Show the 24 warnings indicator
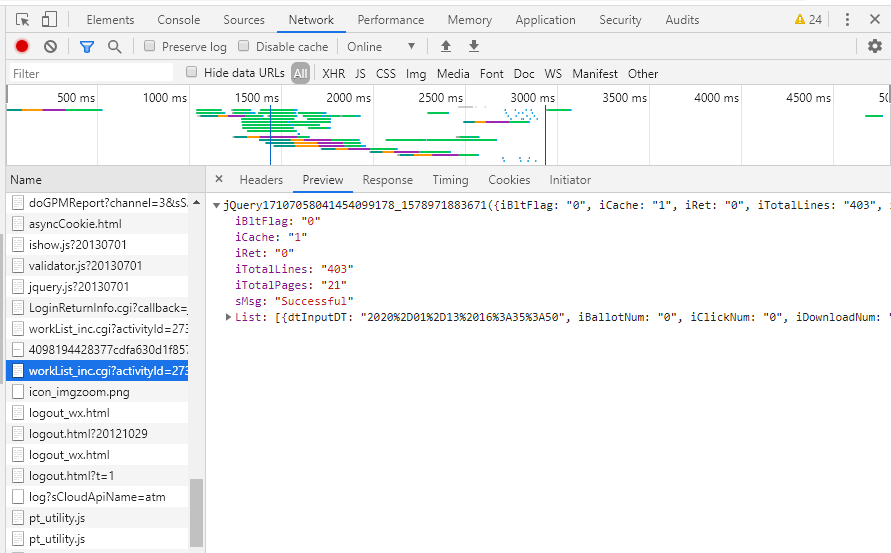The height and width of the screenshot is (553, 891). (x=808, y=20)
